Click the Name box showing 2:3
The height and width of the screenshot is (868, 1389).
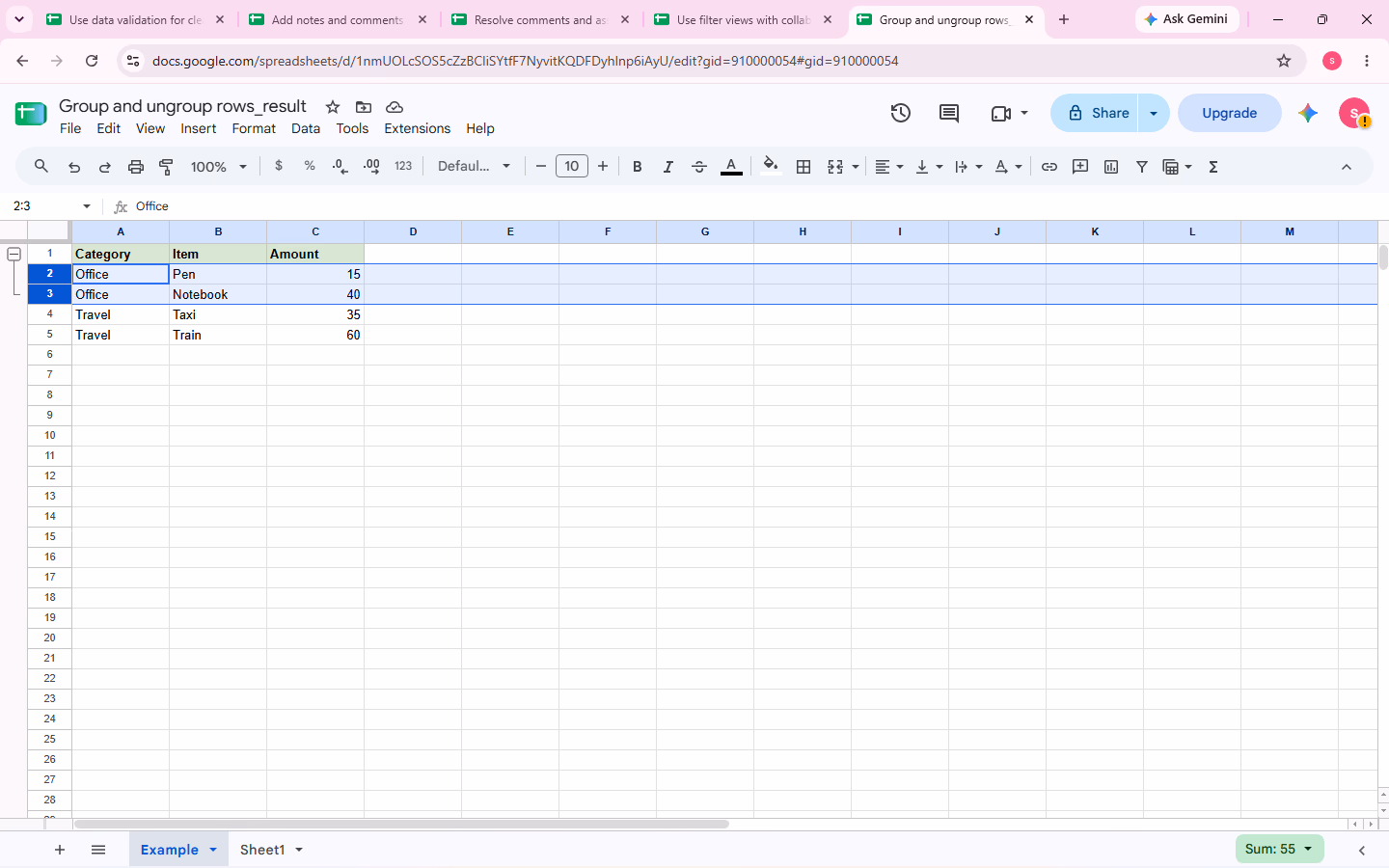click(x=43, y=206)
